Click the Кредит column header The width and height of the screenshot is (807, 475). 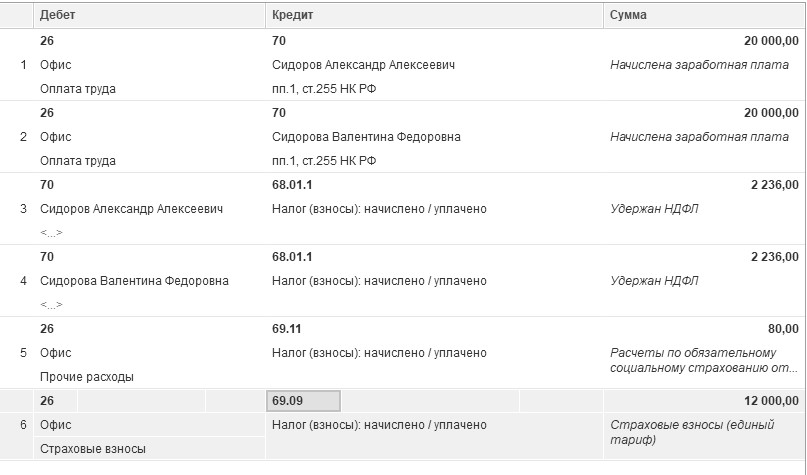pyautogui.click(x=290, y=15)
